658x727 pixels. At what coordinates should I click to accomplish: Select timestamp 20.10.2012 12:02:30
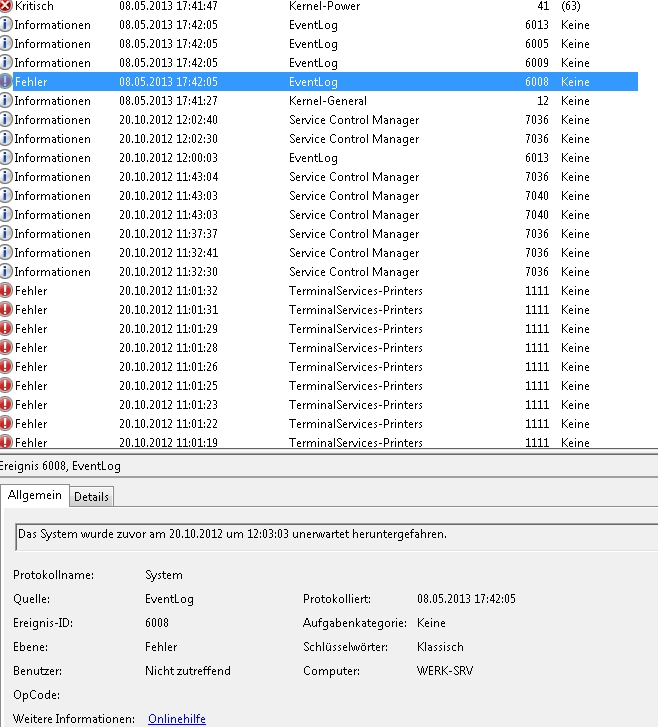168,139
